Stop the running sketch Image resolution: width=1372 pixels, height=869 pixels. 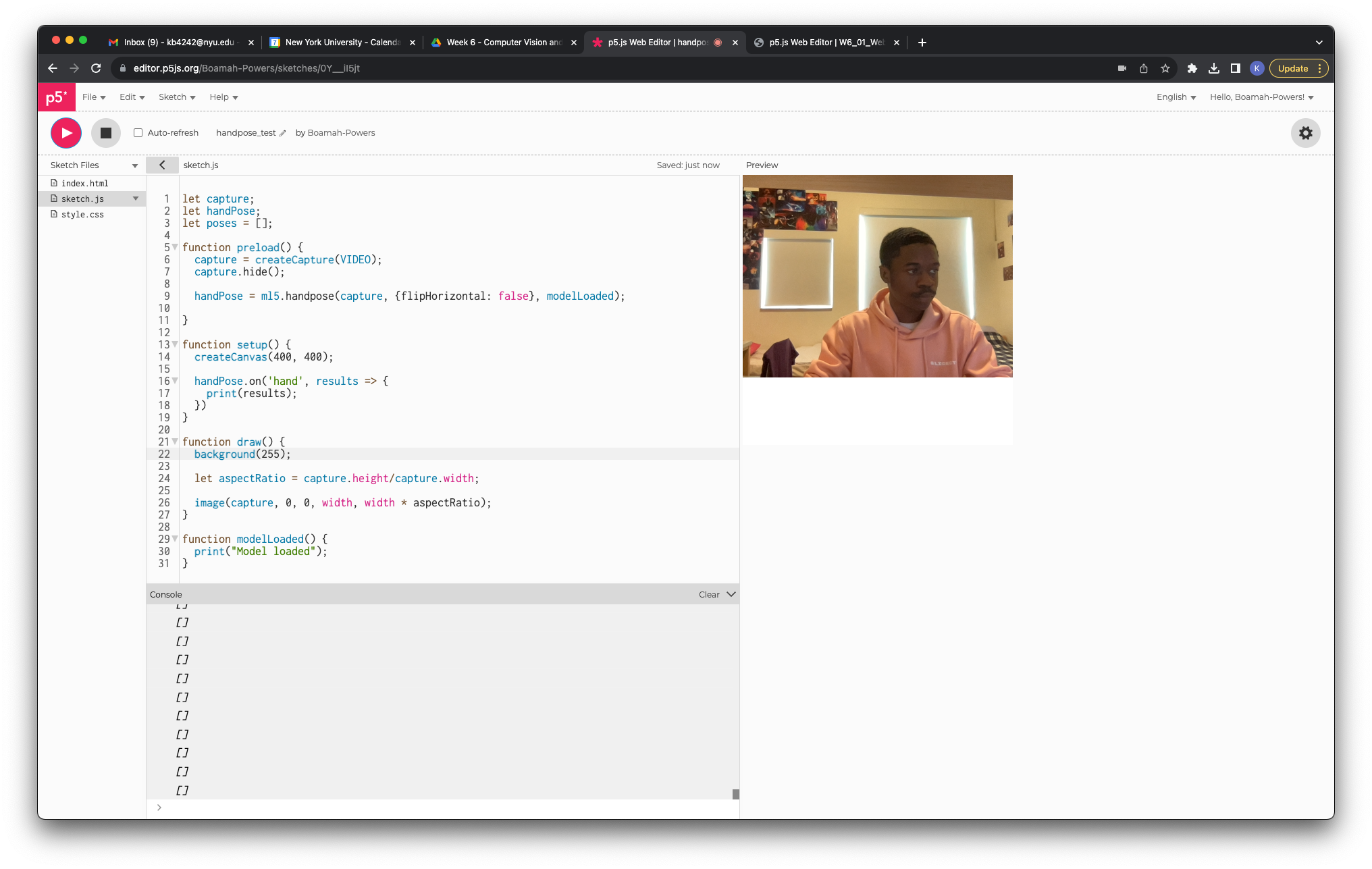(106, 133)
